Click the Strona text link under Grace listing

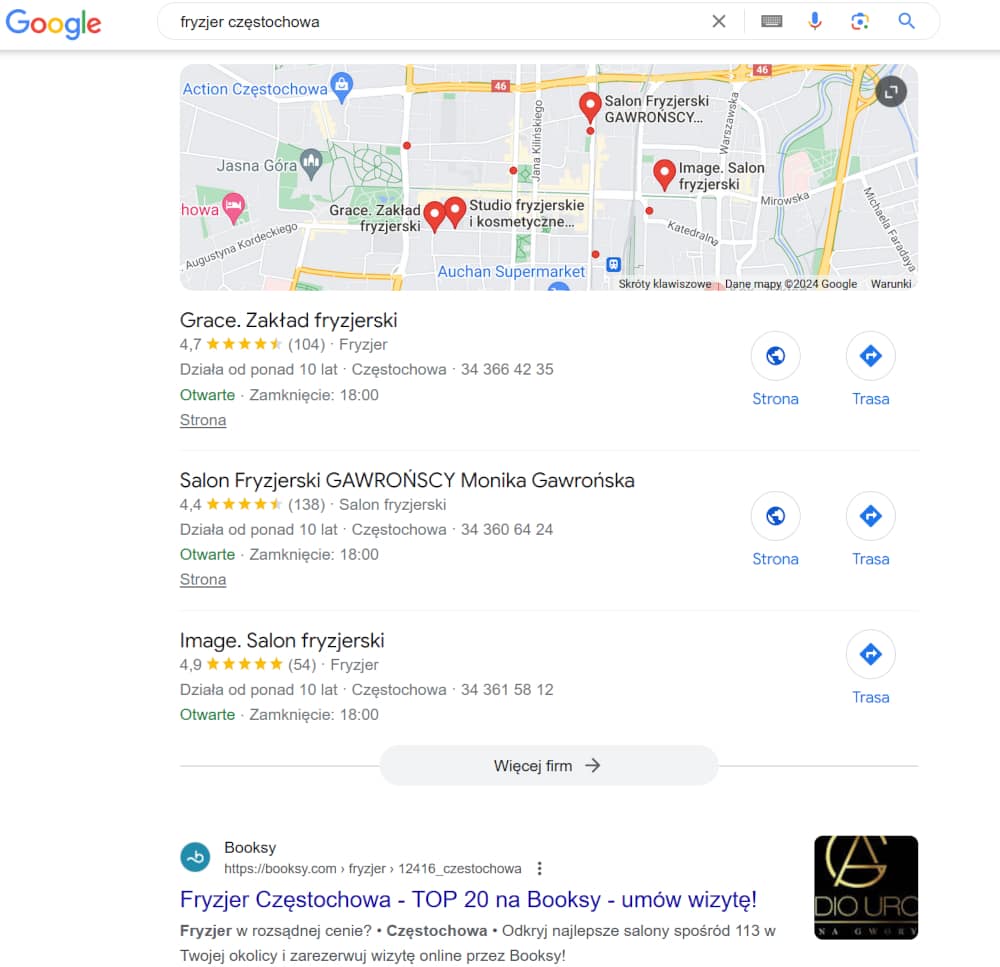point(203,420)
